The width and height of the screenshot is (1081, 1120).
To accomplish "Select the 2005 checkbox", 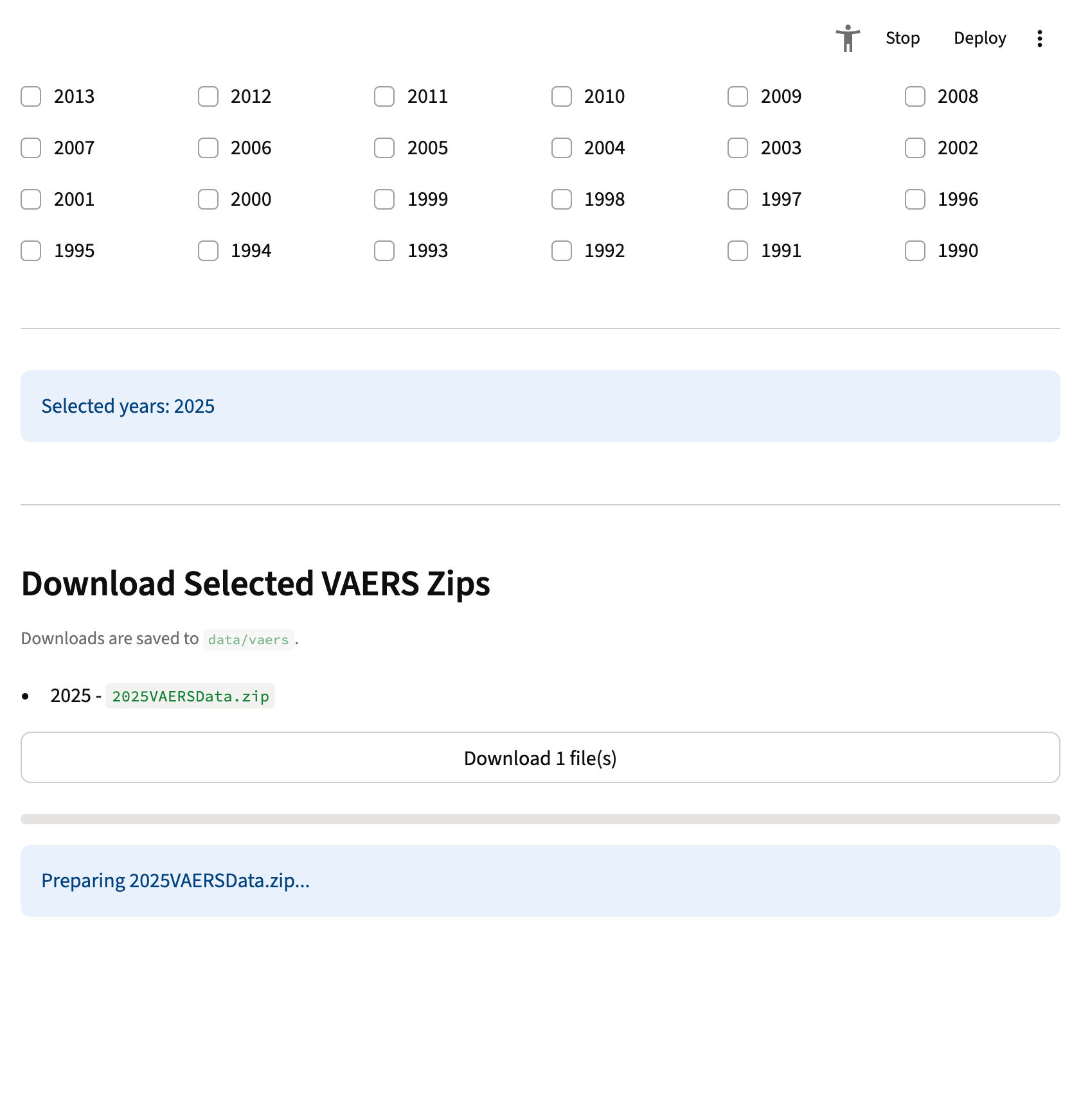I will point(384,148).
